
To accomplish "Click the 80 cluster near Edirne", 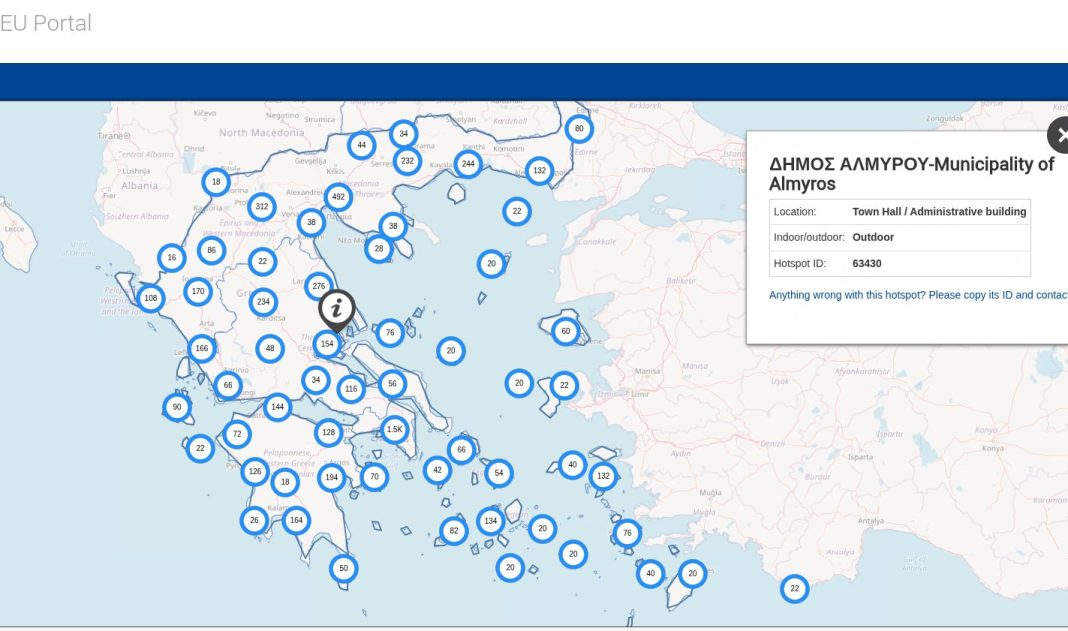I will point(577,128).
